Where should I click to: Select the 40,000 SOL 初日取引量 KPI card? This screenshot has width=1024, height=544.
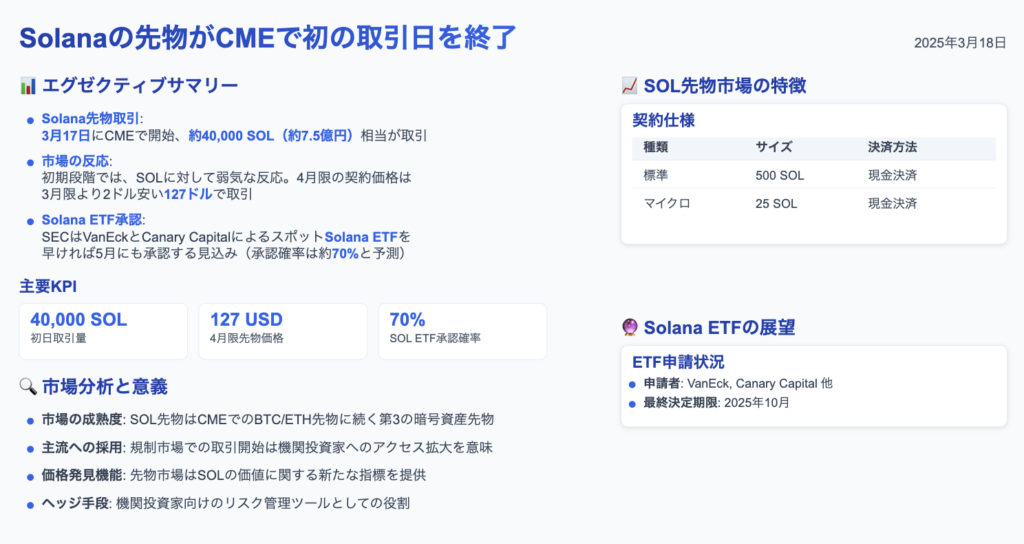(x=103, y=331)
